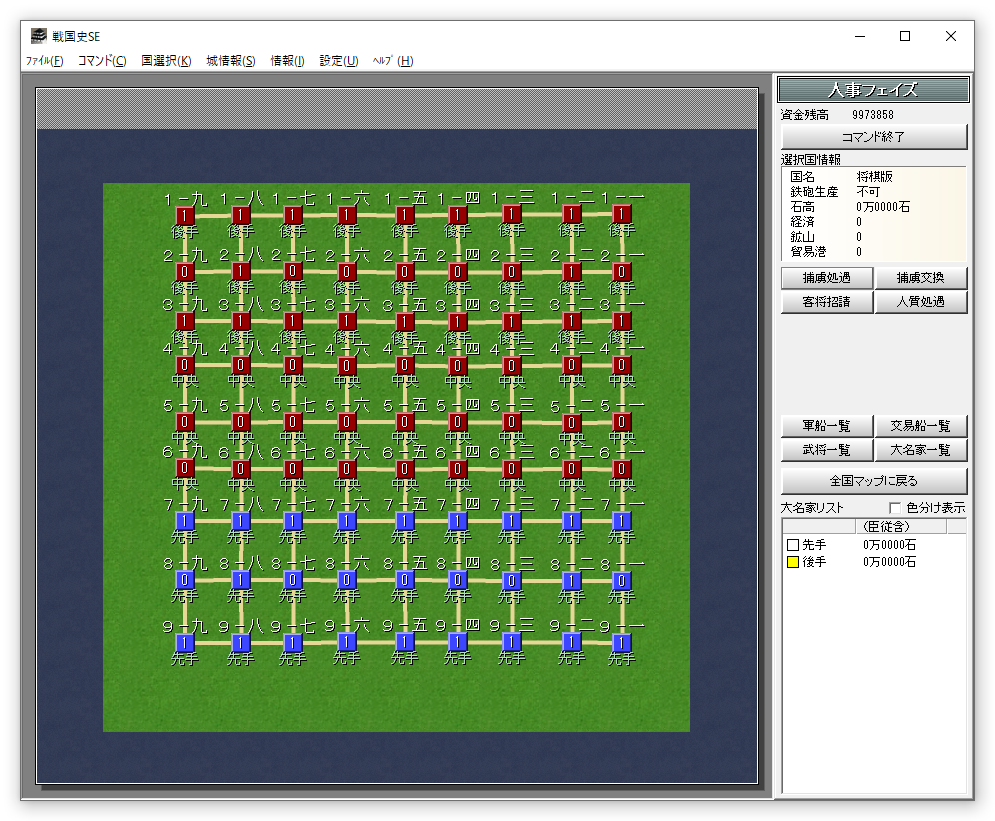995x821 pixels.
Task: Click the 捕虜交換 button
Action: pos(921,278)
